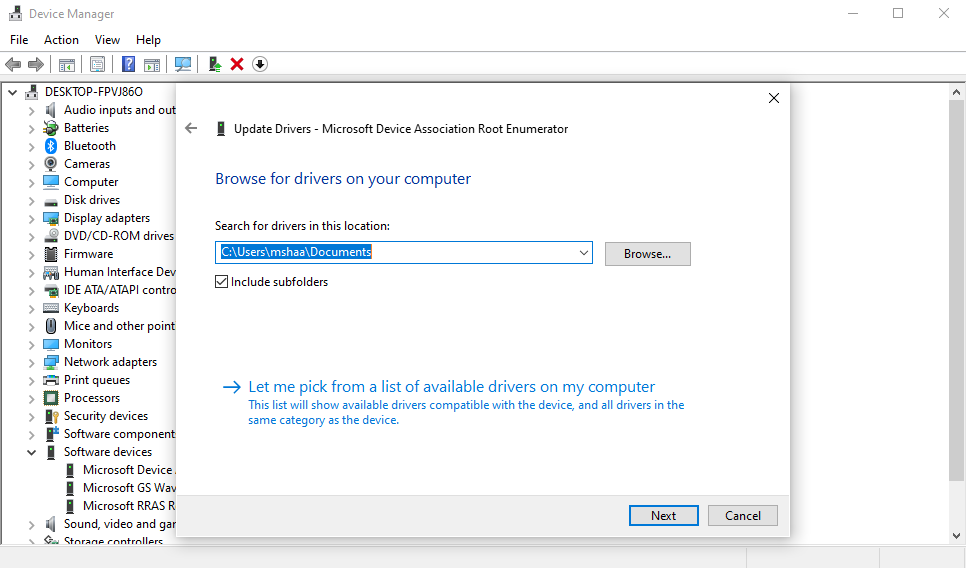Expand the Network adapters node
Viewport: 966px width, 568px height.
pyautogui.click(x=32, y=362)
